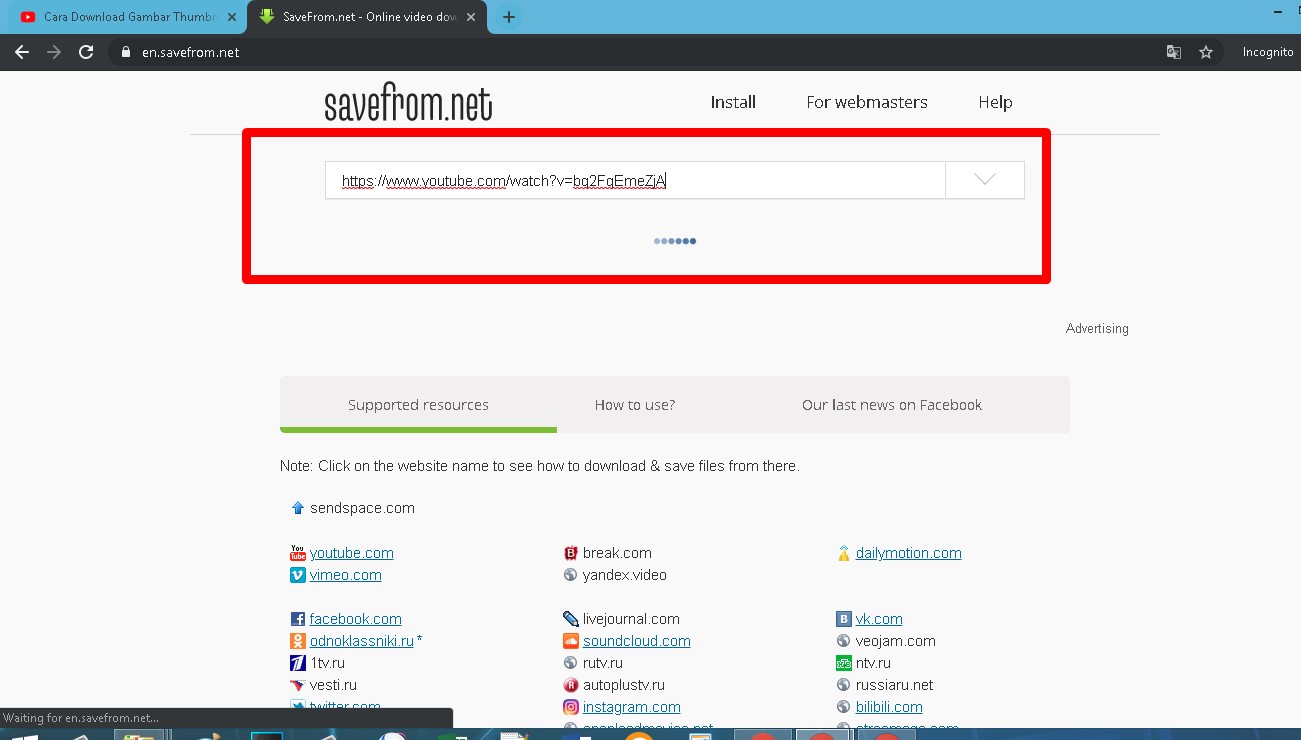The height and width of the screenshot is (740, 1301).
Task: Select the SaveFrom.net browser tab
Action: click(368, 17)
